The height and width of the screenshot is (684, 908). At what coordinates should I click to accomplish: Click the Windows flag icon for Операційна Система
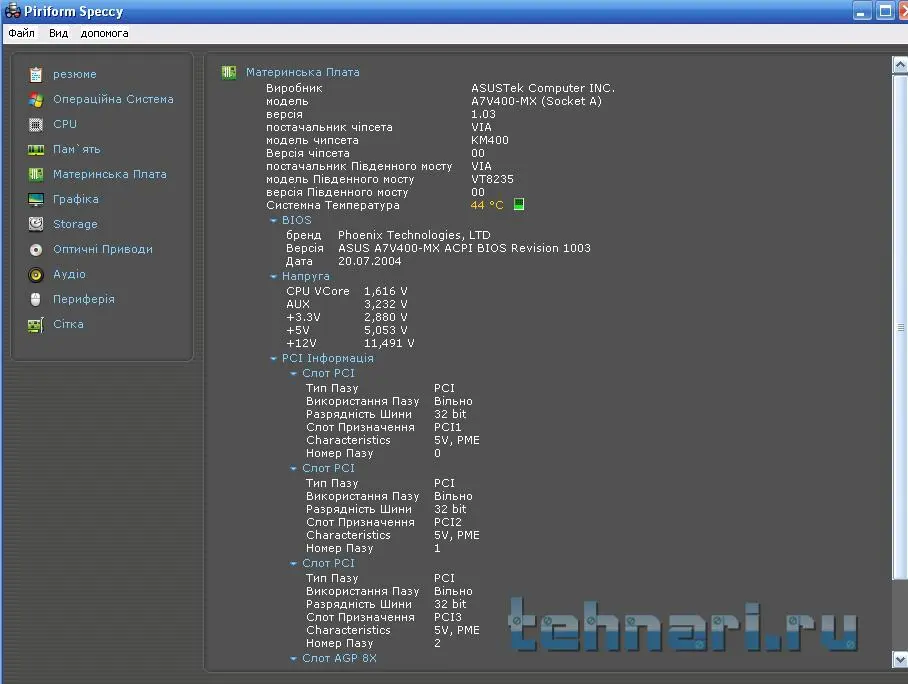(x=36, y=100)
